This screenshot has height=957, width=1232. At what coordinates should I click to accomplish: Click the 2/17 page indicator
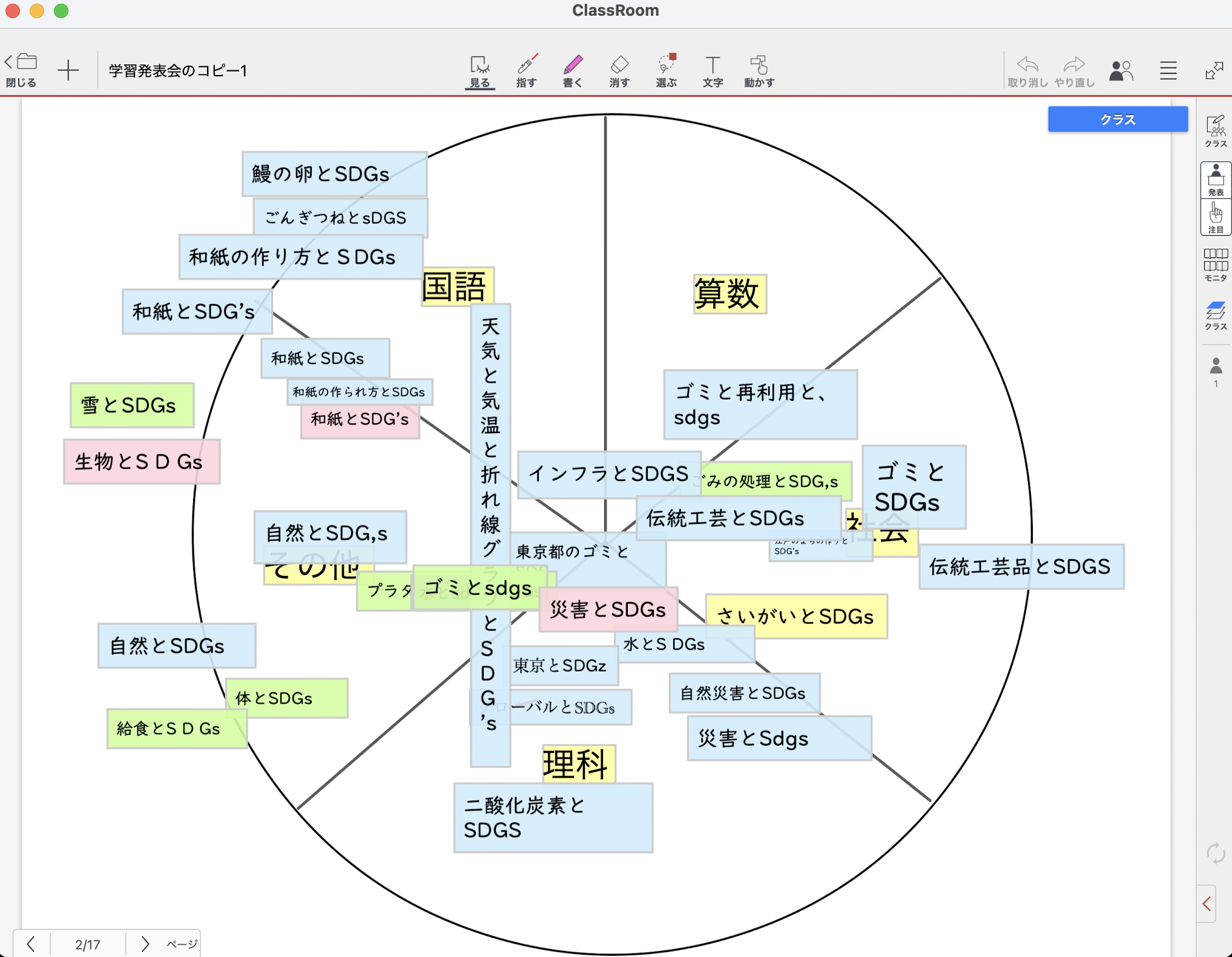pyautogui.click(x=88, y=944)
